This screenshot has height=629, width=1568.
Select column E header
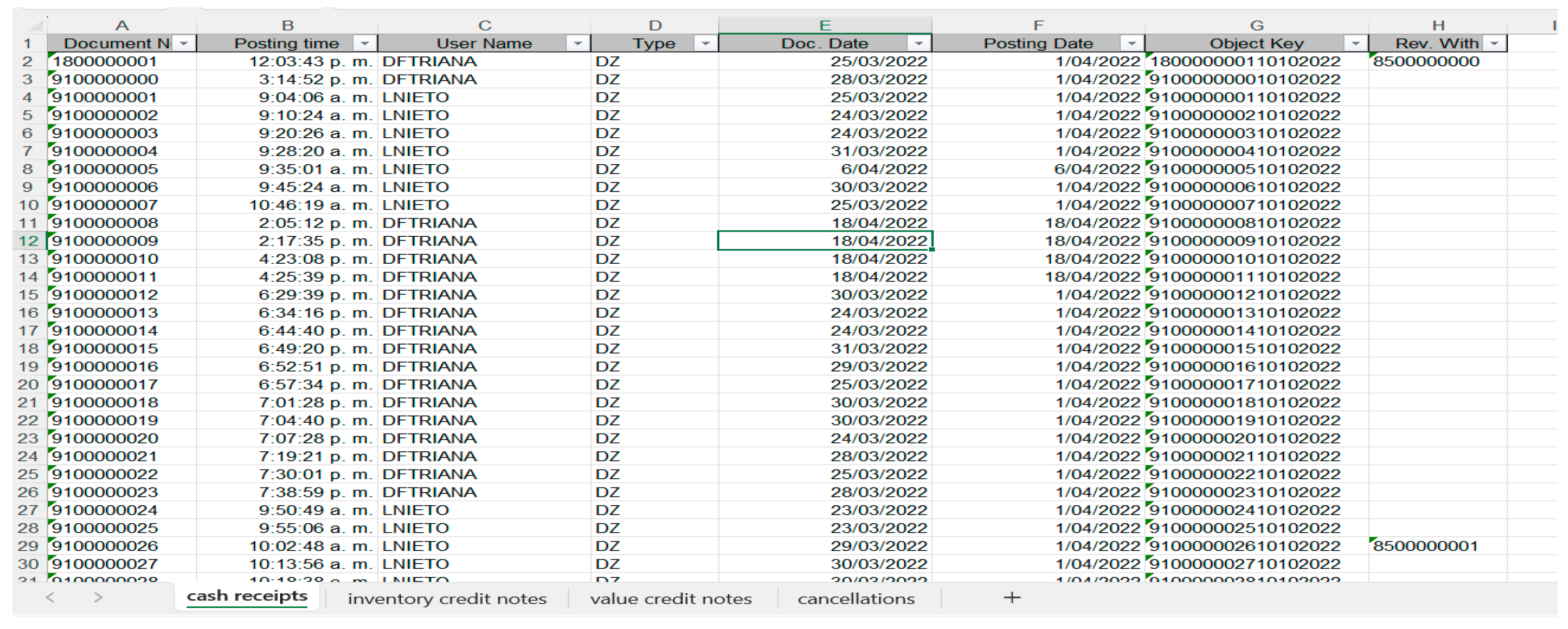[825, 25]
